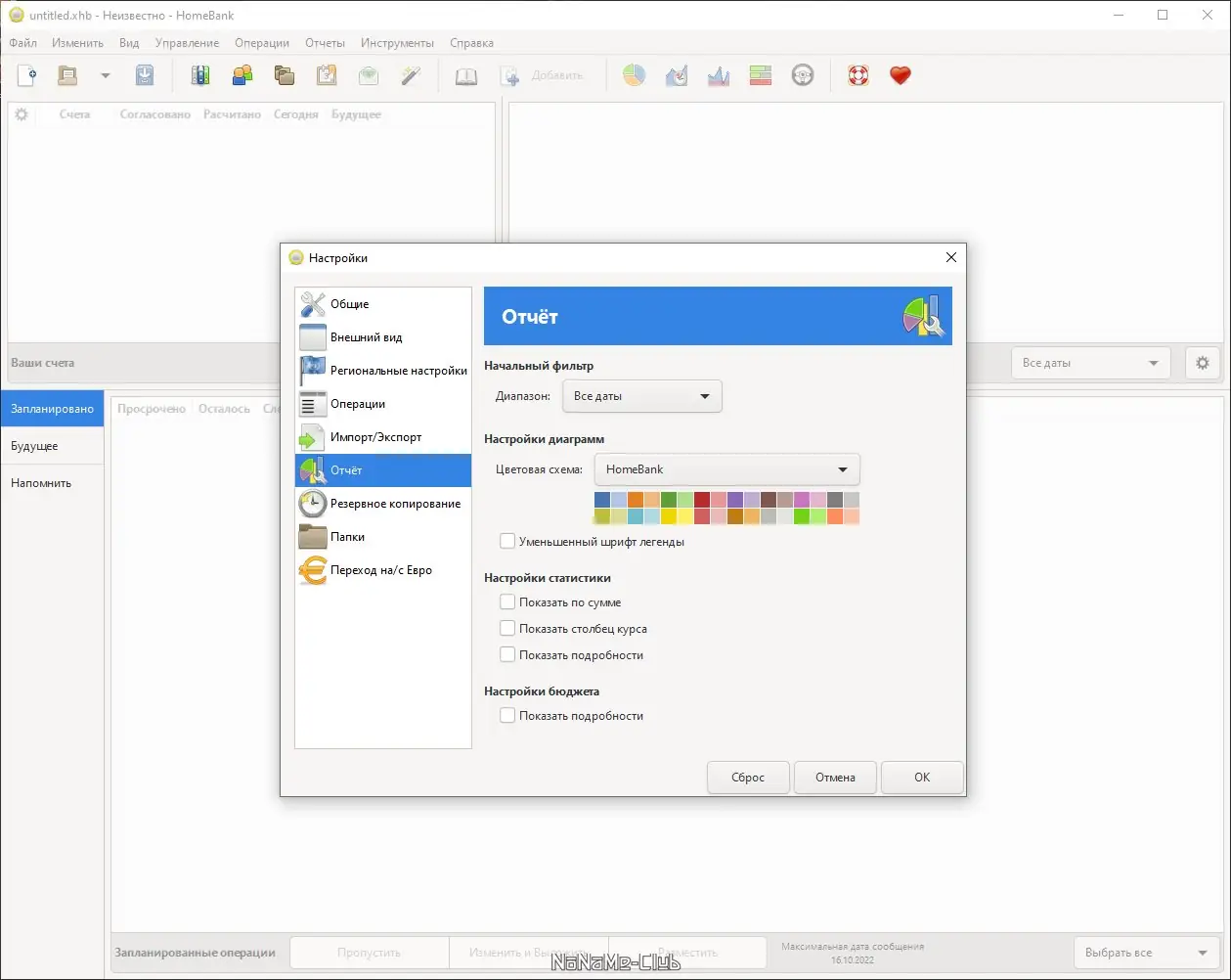Click Просрочено column header
1231x980 pixels.
click(x=152, y=409)
